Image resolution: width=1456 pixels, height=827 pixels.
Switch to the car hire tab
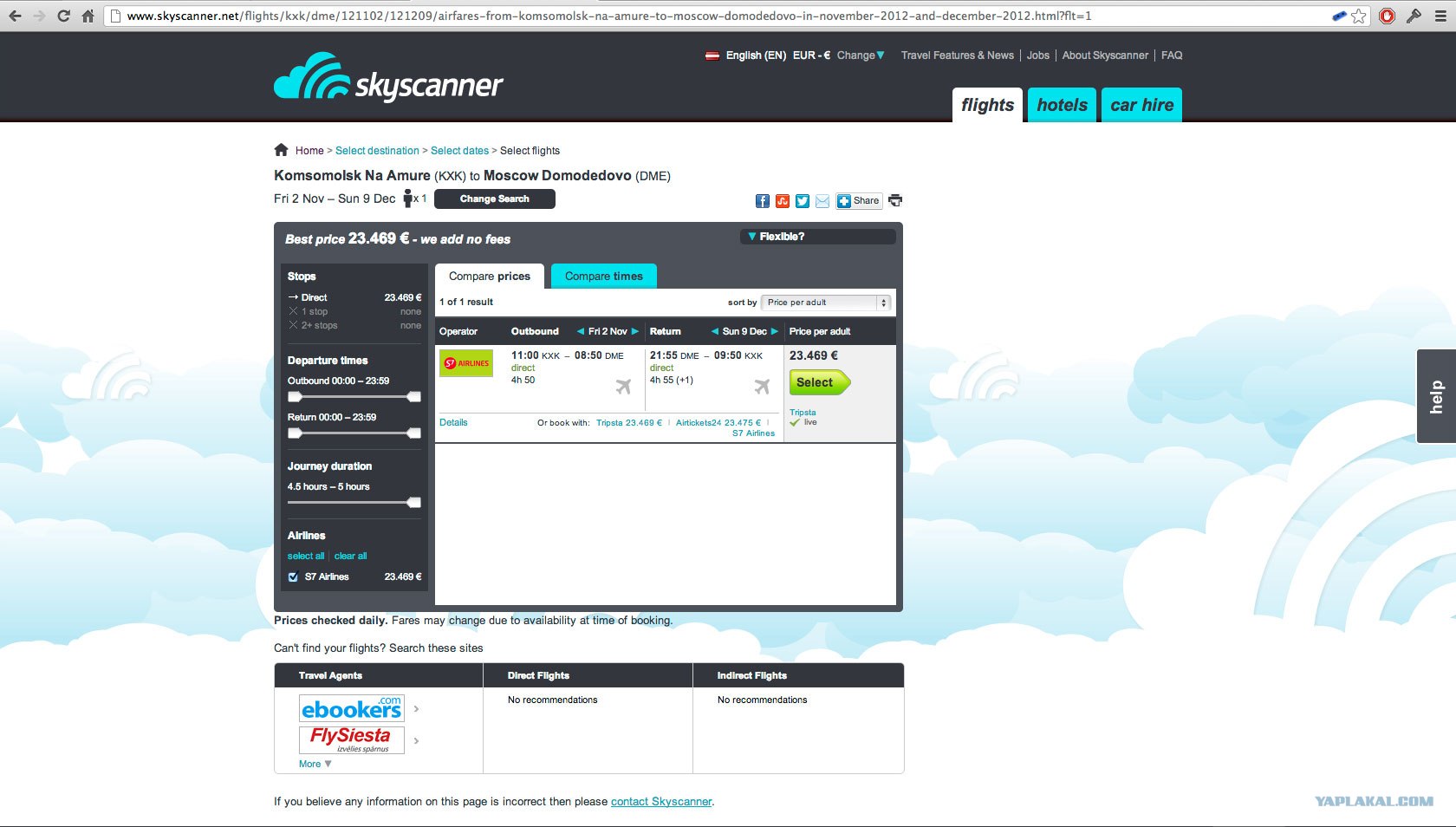point(1141,105)
